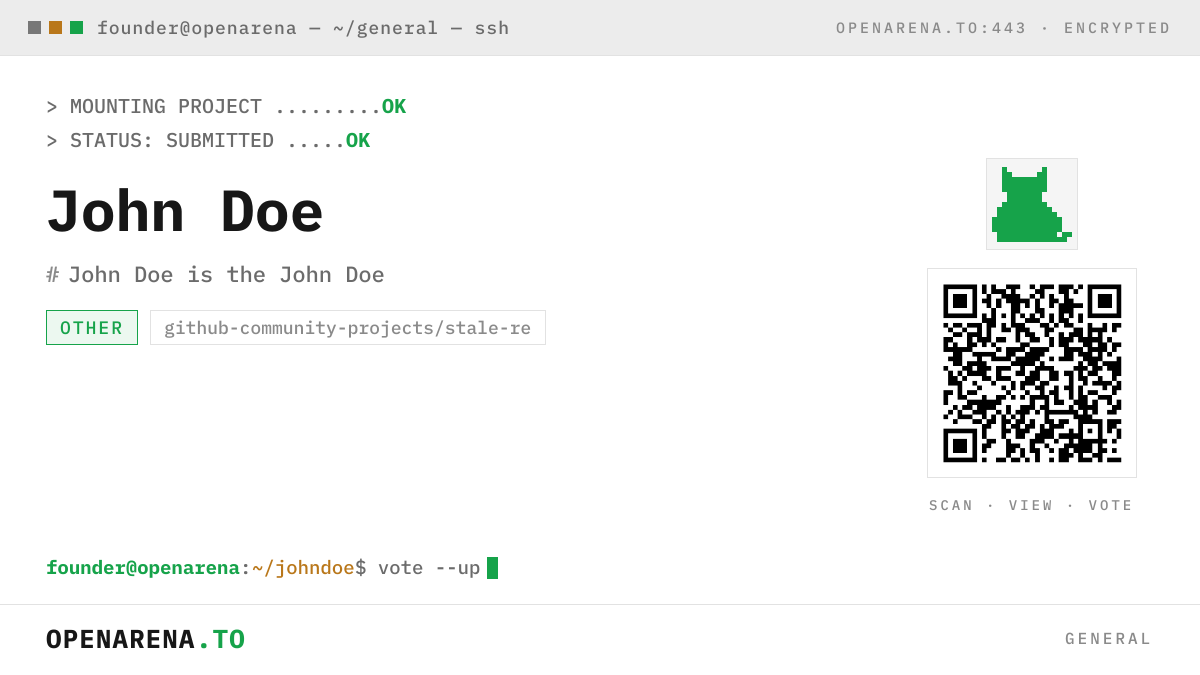Click the STATUS: SUBMITTED OK line
Screen dimensions: 1200x675
click(x=208, y=141)
